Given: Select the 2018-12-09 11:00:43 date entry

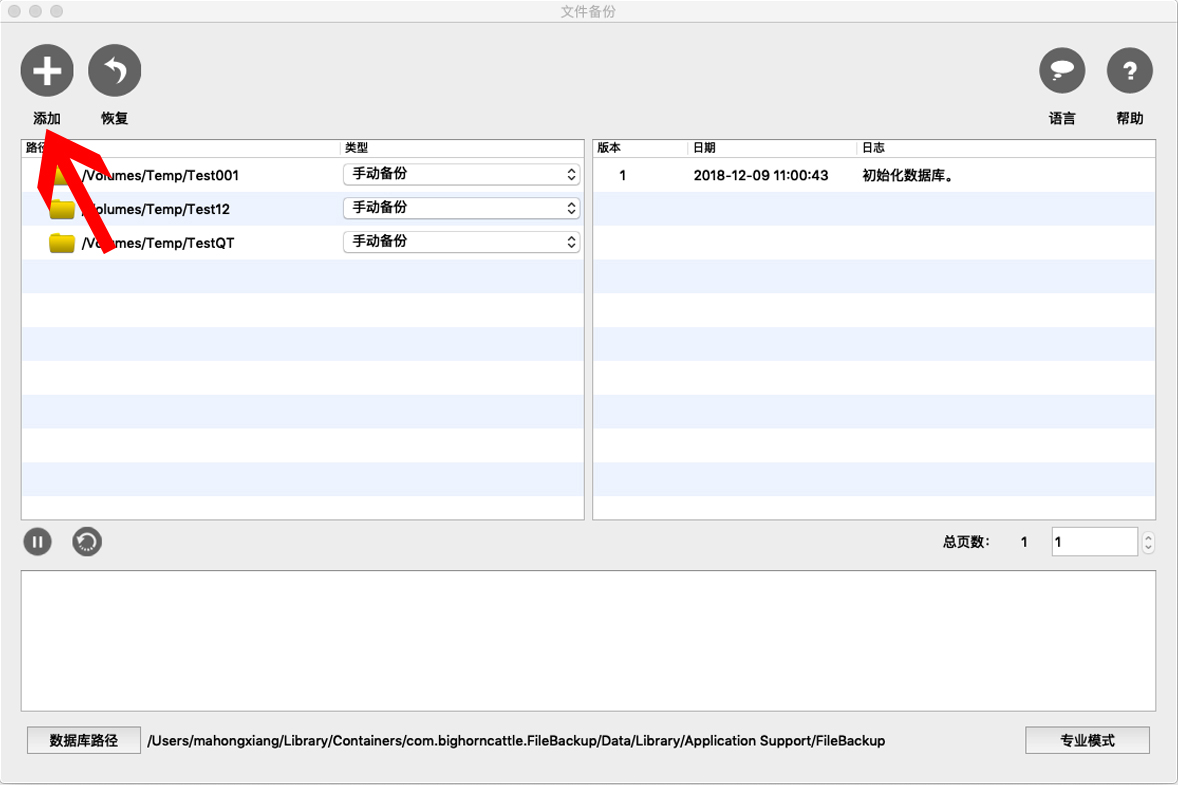Looking at the screenshot, I should tap(760, 175).
